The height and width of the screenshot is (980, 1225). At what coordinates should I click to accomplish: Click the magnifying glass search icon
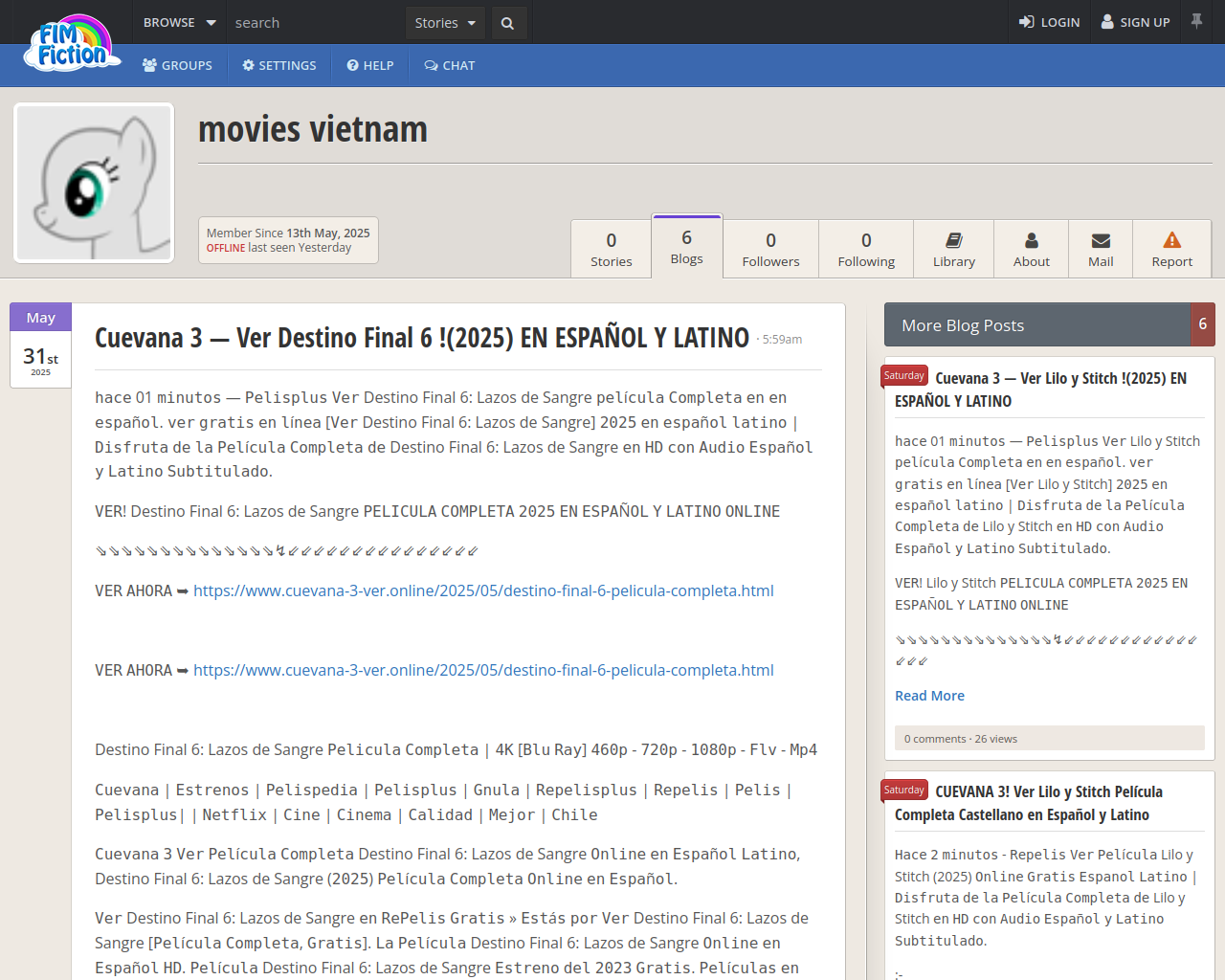508,23
